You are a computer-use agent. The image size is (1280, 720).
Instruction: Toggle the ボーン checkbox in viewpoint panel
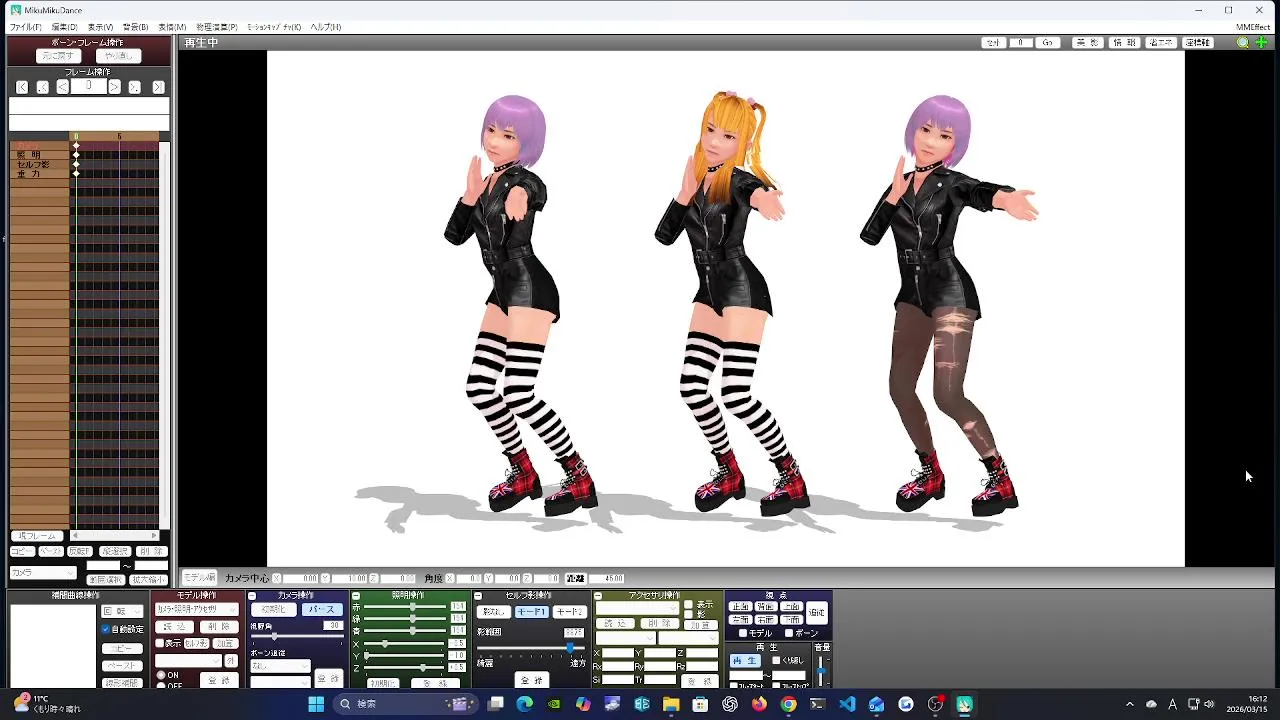point(789,633)
